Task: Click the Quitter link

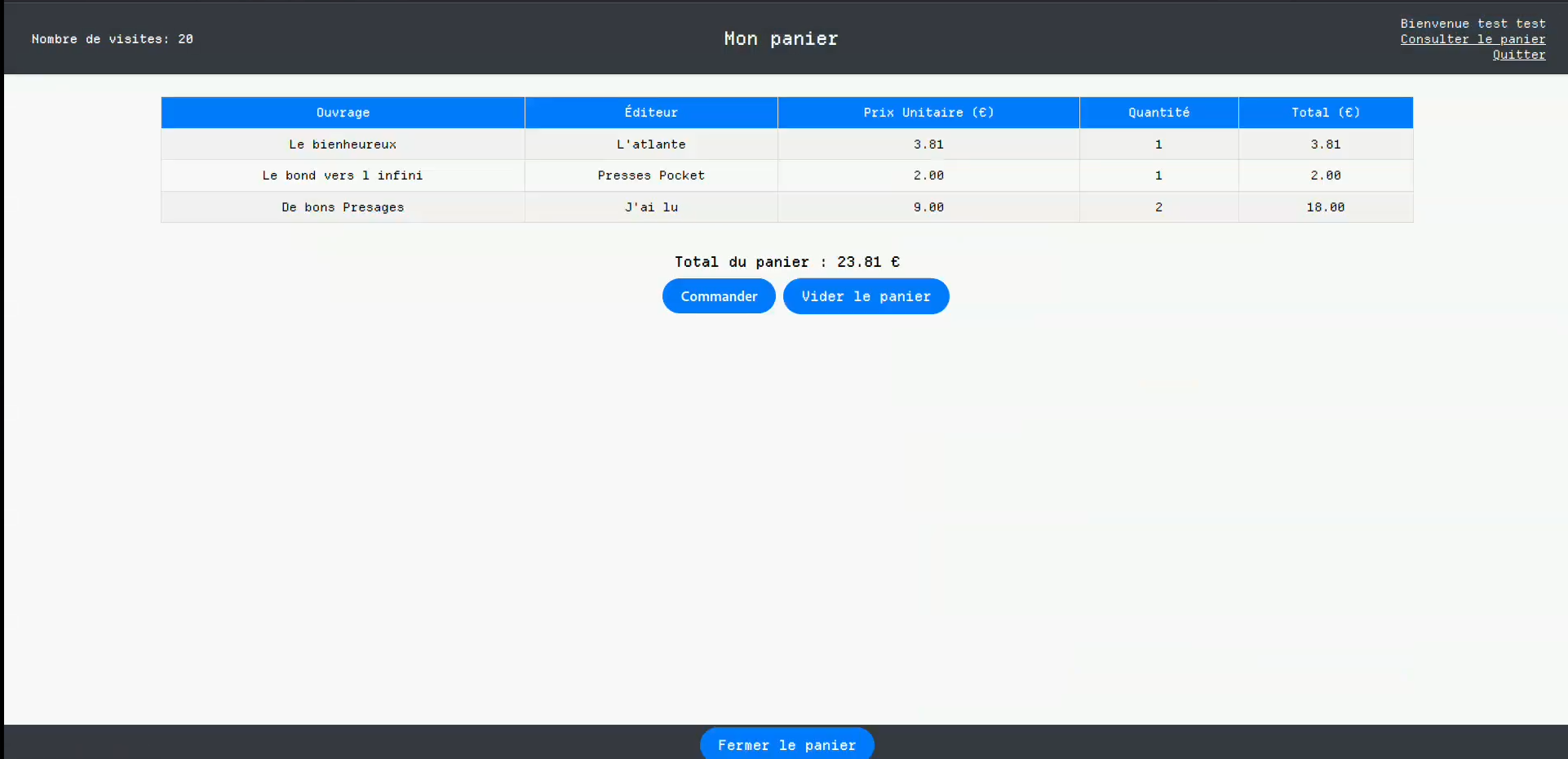Action: pos(1518,55)
